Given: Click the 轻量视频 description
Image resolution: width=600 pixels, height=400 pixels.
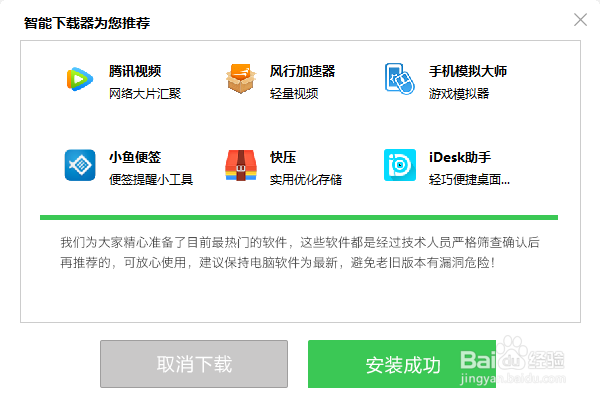Looking at the screenshot, I should 294,93.
